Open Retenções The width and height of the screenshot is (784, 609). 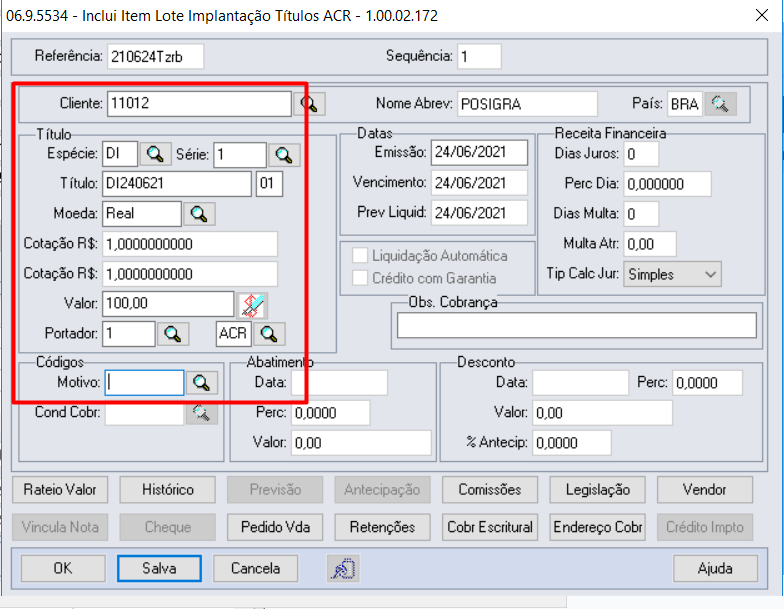pyautogui.click(x=382, y=527)
